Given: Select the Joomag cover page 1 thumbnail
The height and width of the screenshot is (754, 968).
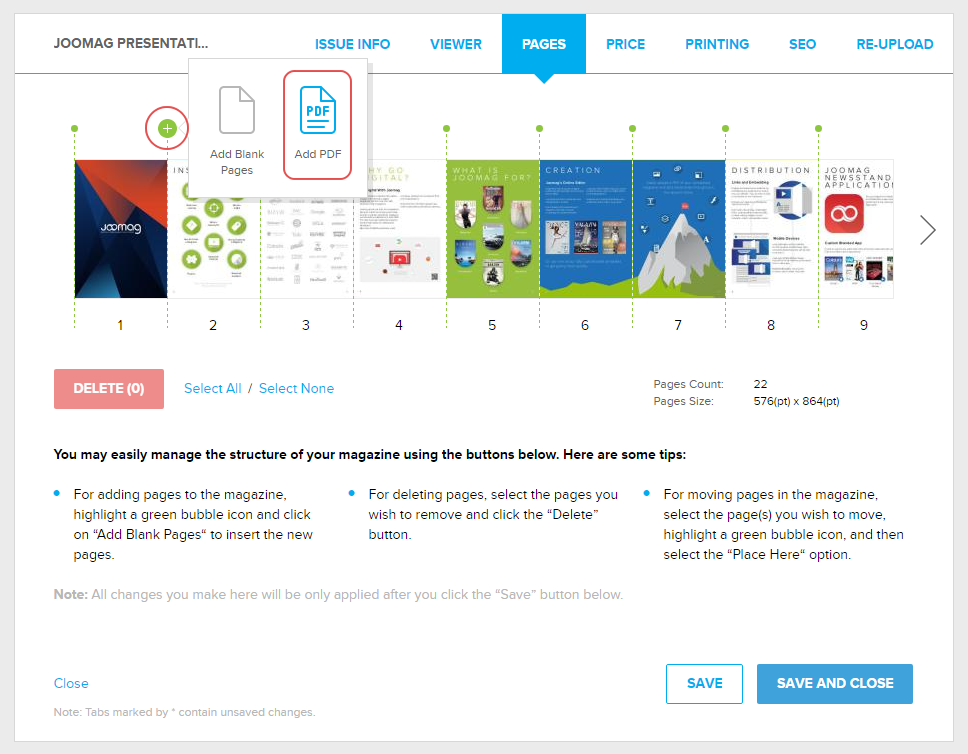Looking at the screenshot, I should coord(120,229).
